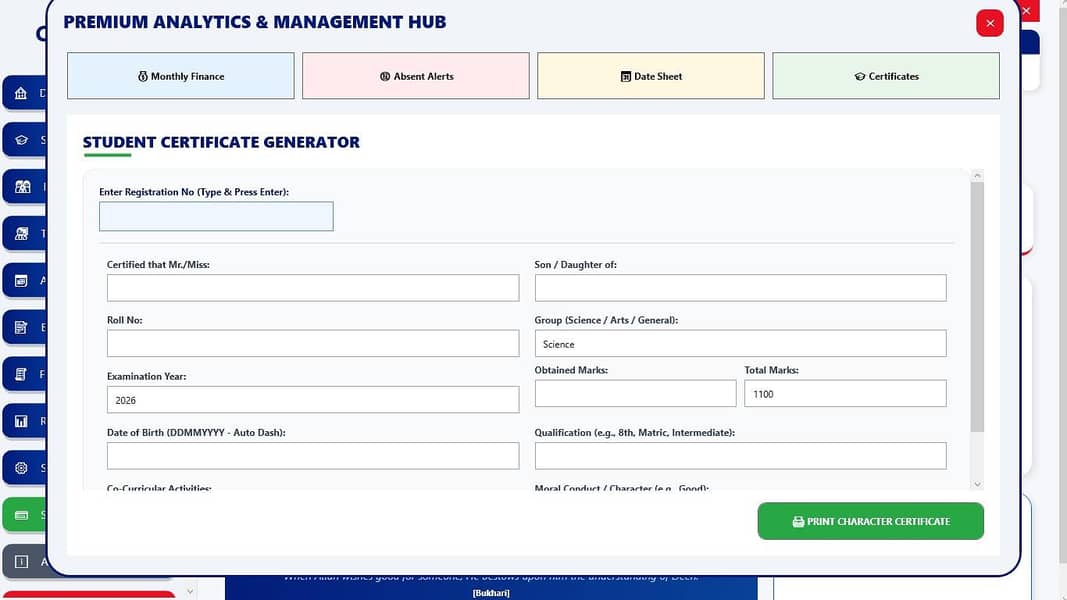This screenshot has height=600, width=1067.
Task: Open the Absent Alerts tab
Action: click(x=416, y=76)
